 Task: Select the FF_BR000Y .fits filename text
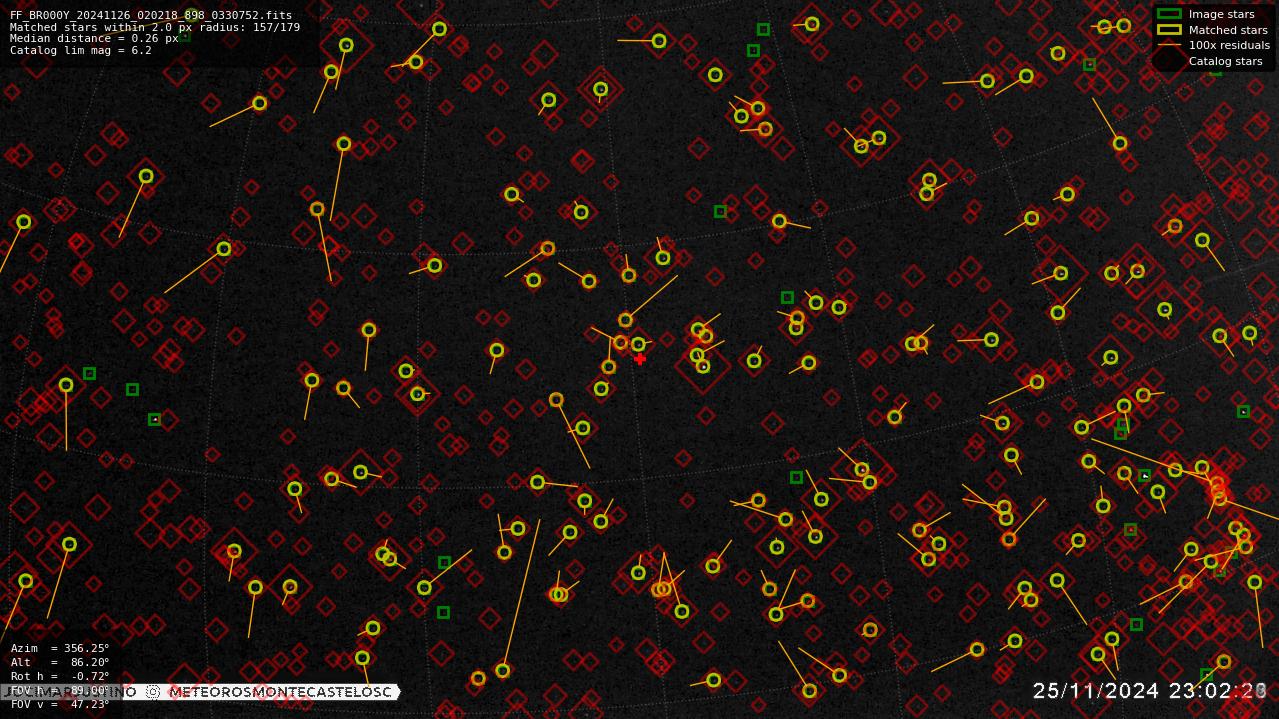pyautogui.click(x=151, y=15)
